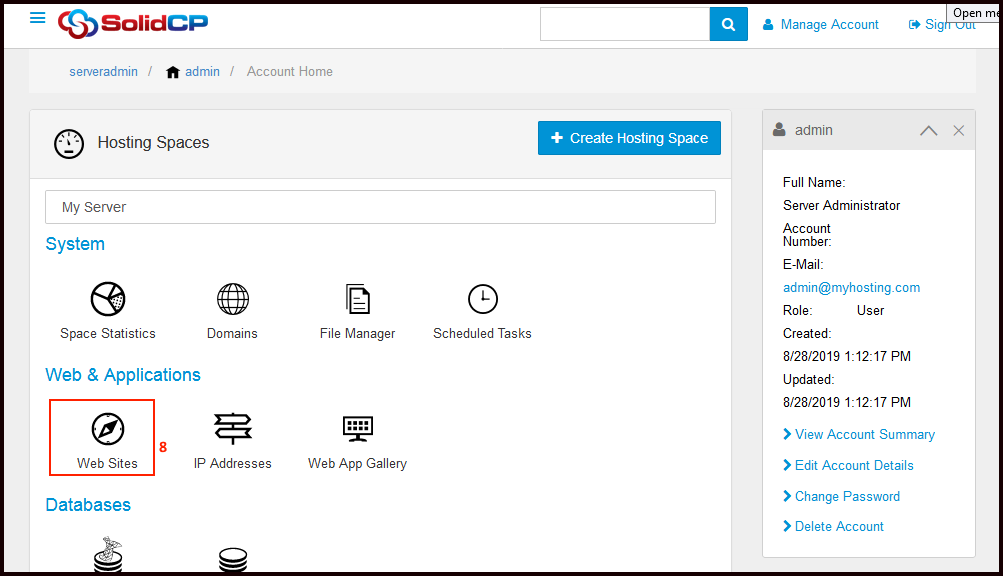
Task: Click in the search input field
Action: 625,24
